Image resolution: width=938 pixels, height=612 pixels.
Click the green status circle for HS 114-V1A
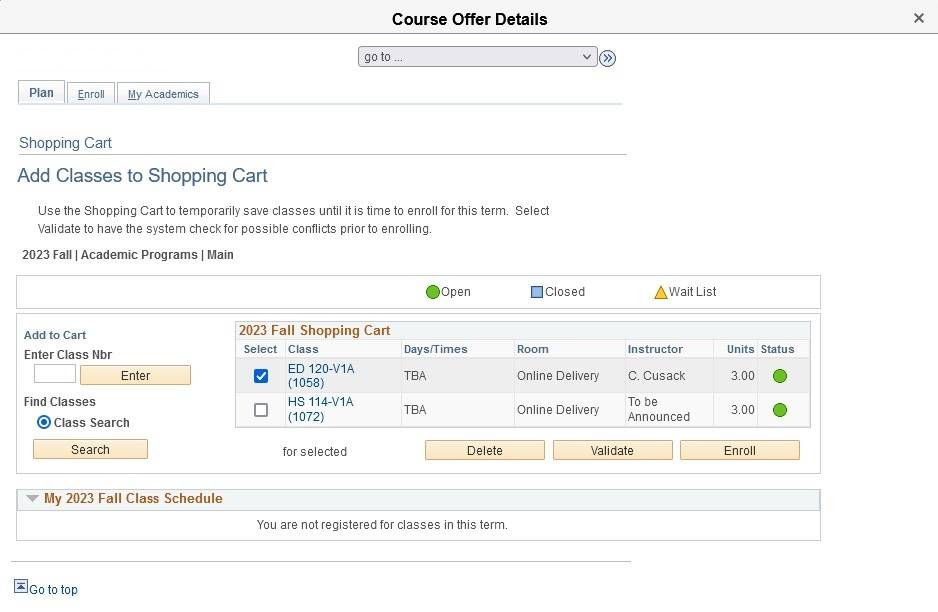(x=779, y=409)
